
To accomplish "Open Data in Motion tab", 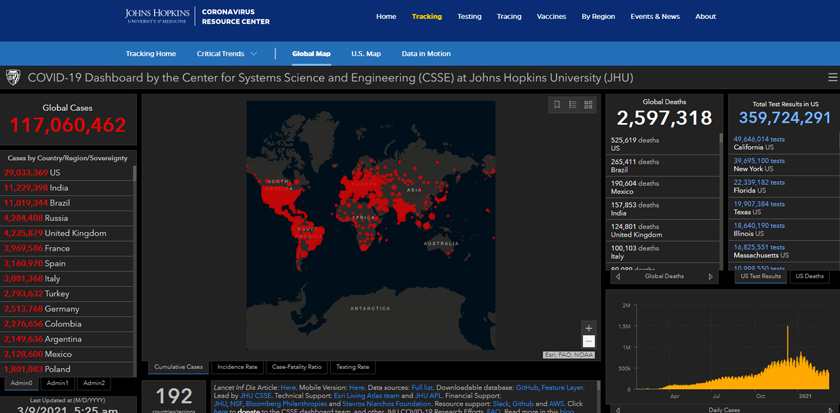I will tap(426, 54).
